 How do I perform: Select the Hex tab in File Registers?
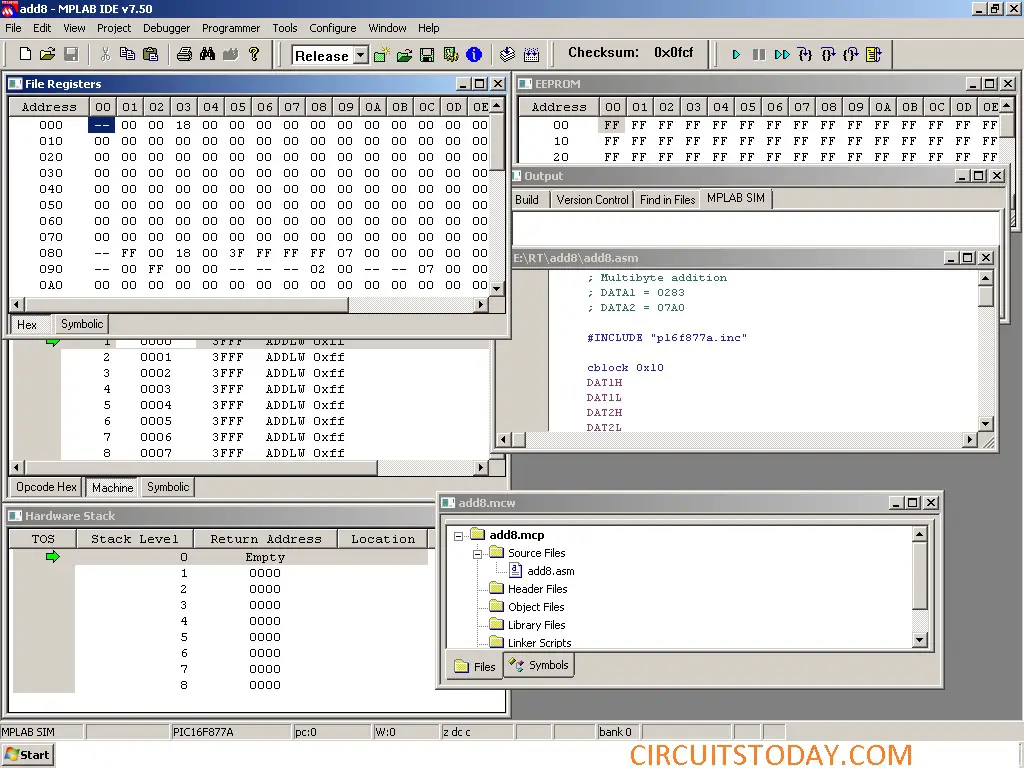coord(27,325)
